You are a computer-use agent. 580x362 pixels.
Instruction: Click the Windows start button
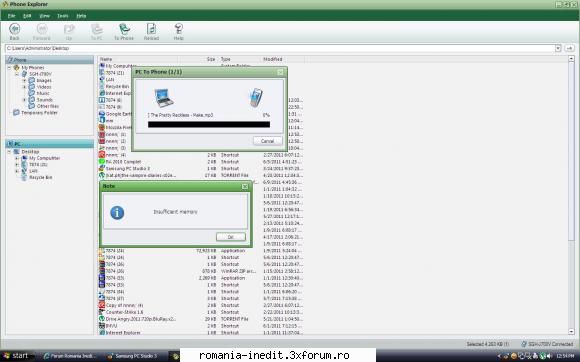click(x=16, y=356)
